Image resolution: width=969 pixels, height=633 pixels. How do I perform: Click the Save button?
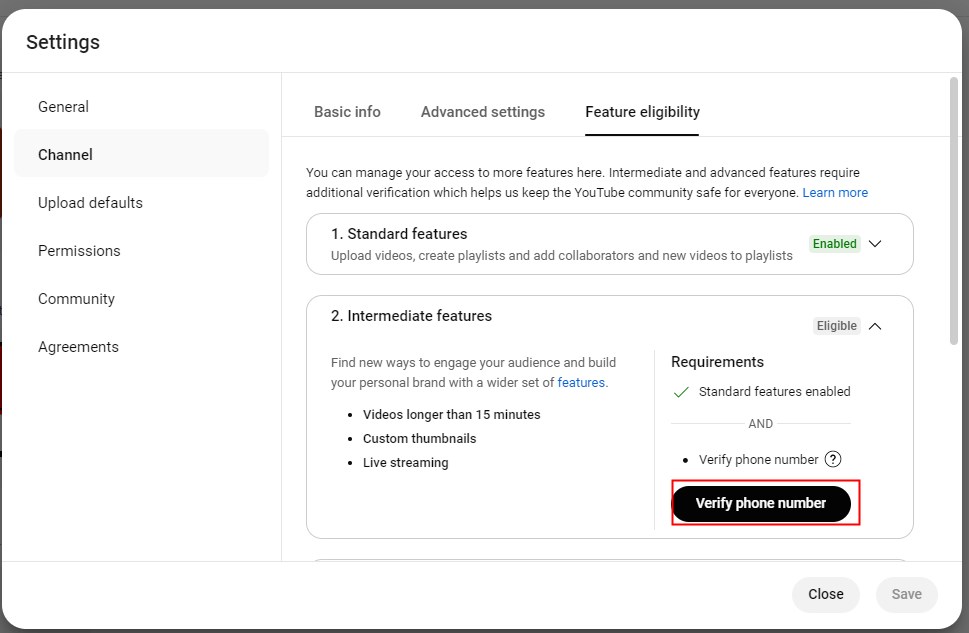pos(906,594)
